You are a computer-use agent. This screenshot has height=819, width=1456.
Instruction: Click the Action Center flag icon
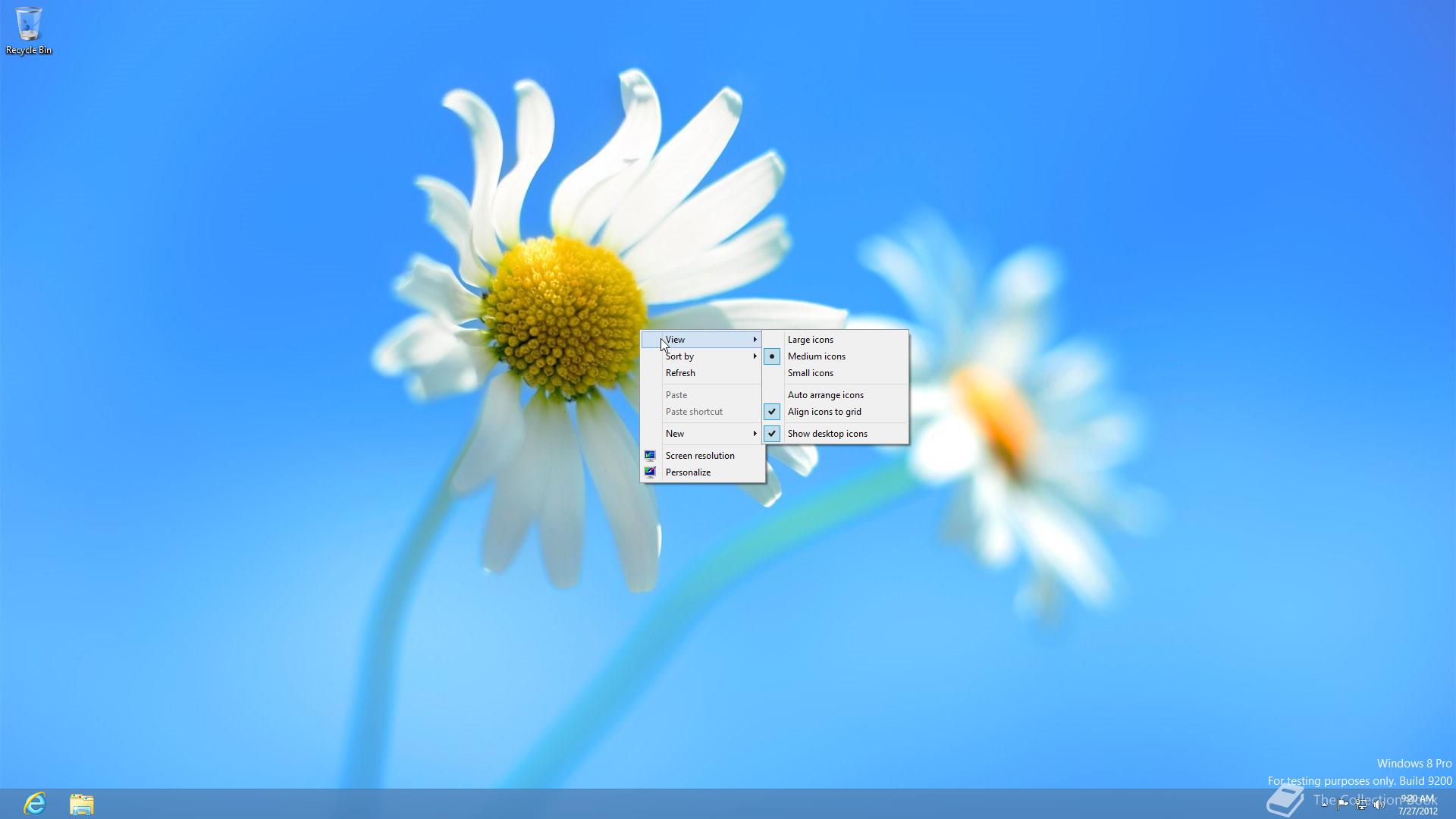1342,805
